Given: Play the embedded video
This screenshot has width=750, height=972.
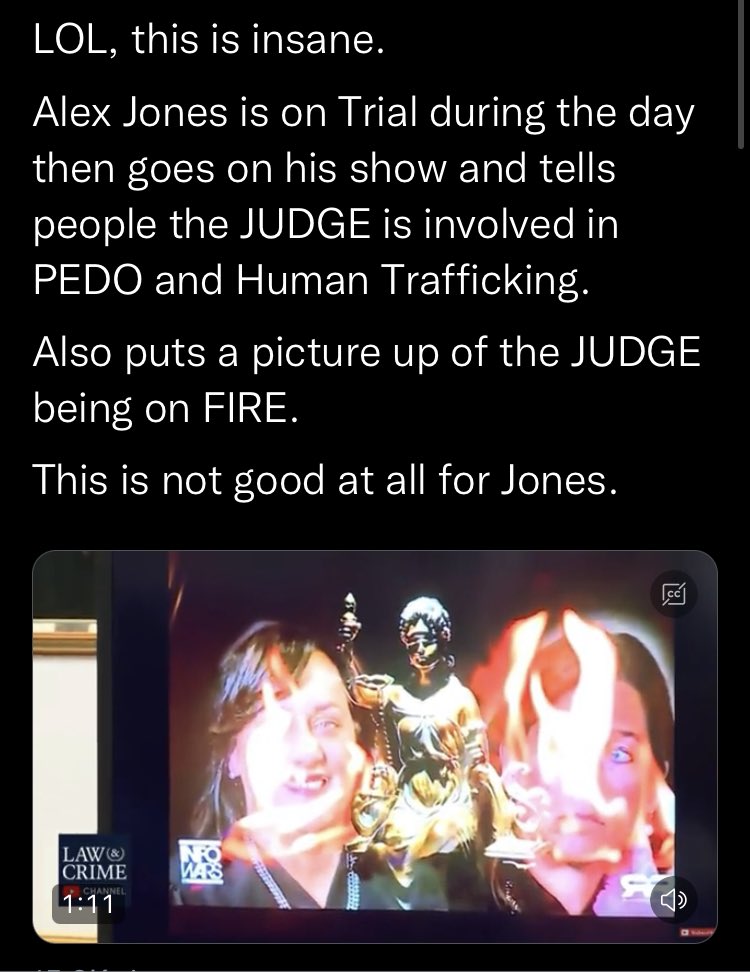Looking at the screenshot, I should (x=374, y=747).
